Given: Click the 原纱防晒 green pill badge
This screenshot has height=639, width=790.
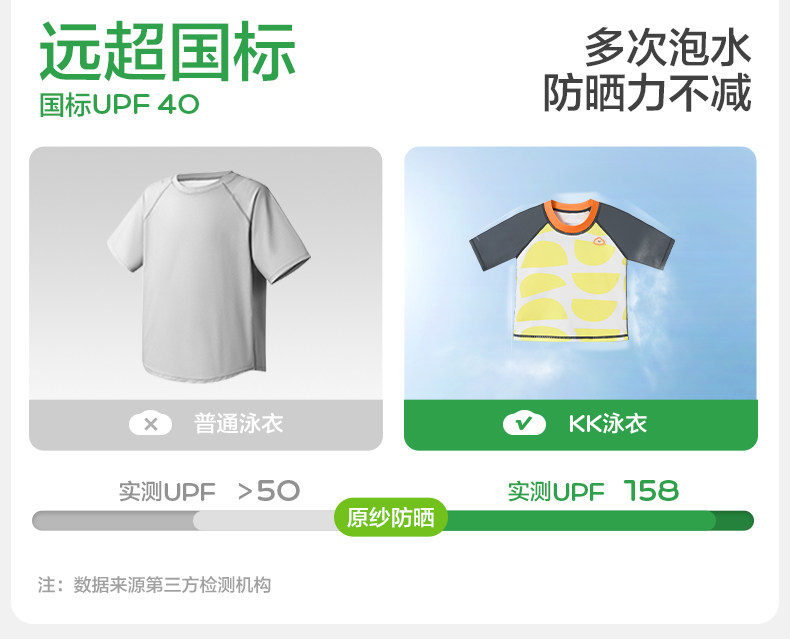Looking at the screenshot, I should click(390, 518).
